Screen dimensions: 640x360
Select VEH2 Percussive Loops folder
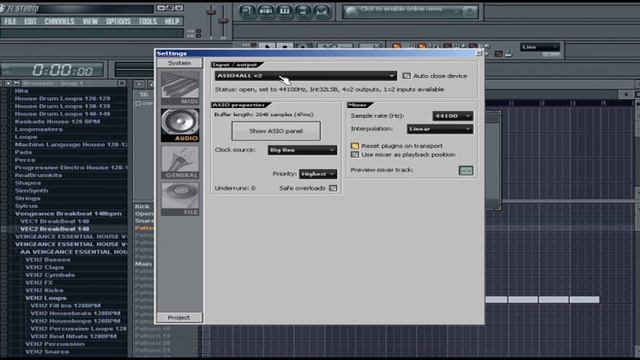(78, 329)
